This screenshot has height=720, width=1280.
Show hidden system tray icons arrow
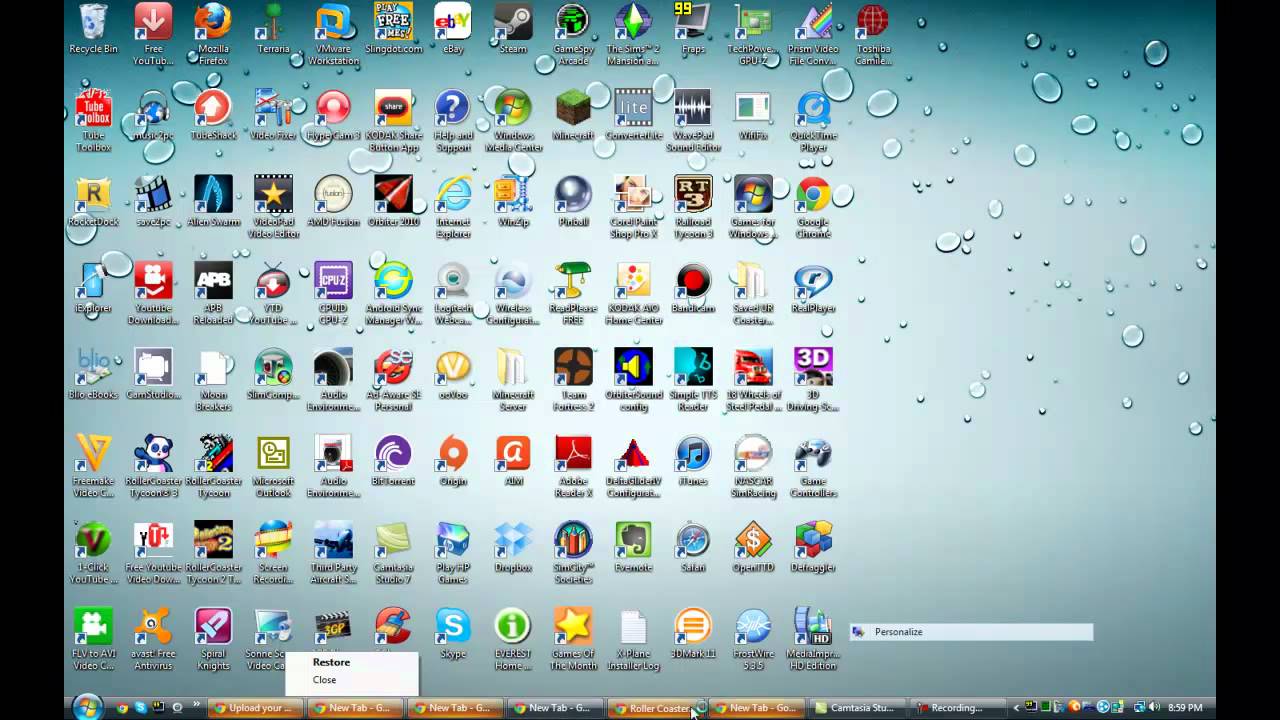coord(1016,708)
